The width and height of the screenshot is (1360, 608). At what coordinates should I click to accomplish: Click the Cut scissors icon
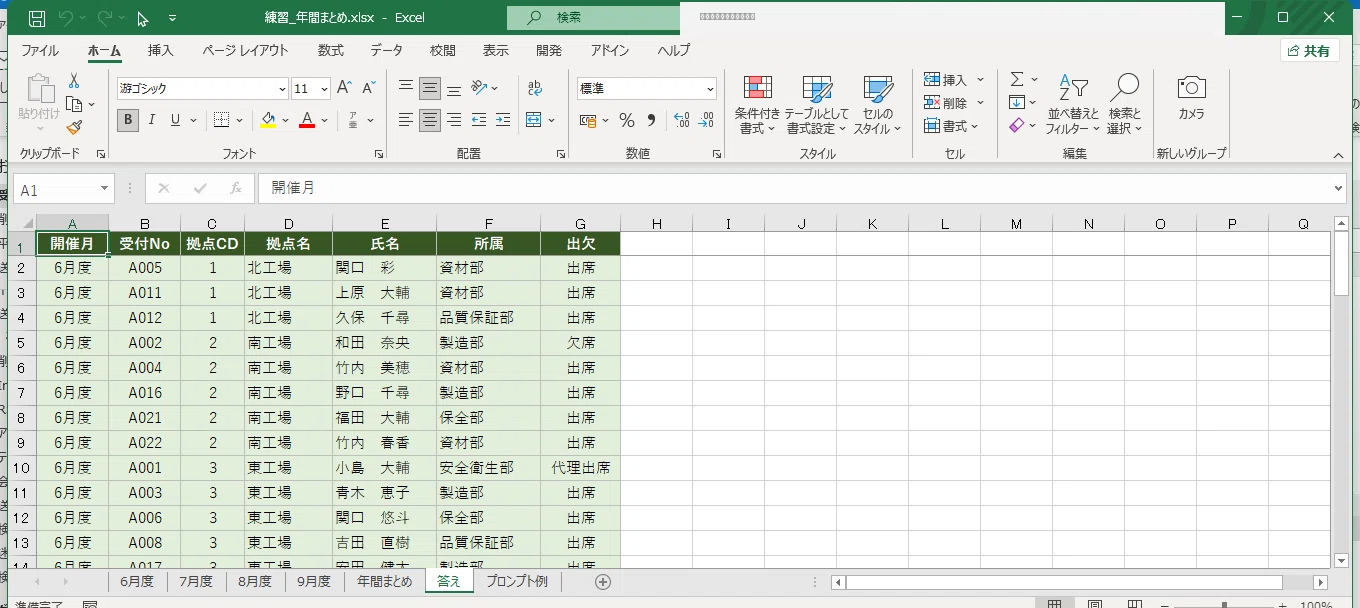point(74,81)
